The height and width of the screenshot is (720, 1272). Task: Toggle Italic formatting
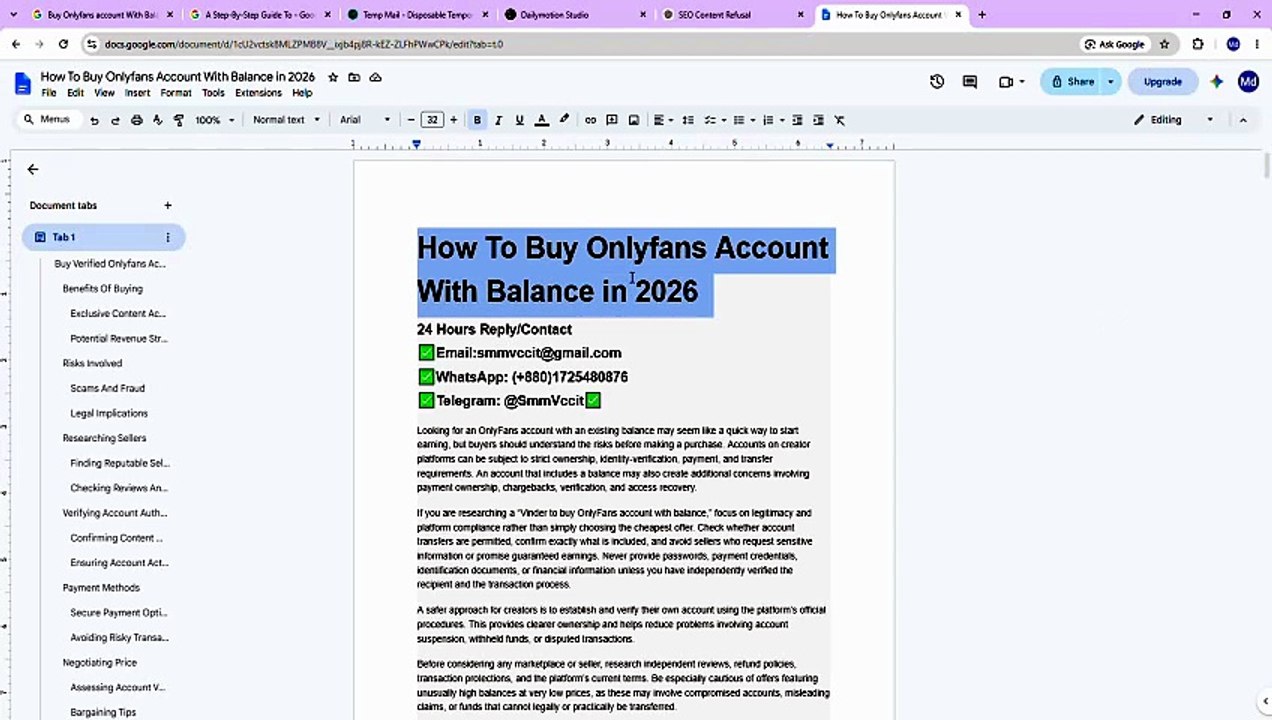point(498,120)
